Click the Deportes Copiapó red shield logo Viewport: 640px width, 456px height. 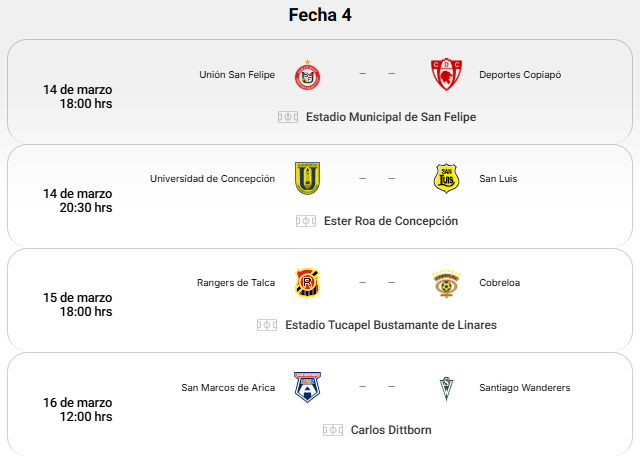click(447, 75)
